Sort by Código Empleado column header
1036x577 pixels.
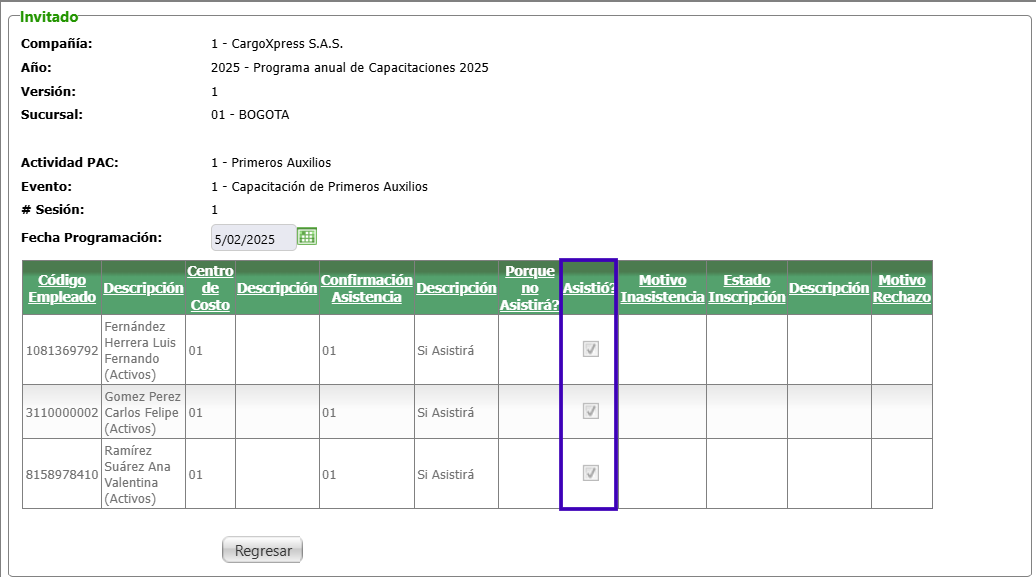(62, 288)
